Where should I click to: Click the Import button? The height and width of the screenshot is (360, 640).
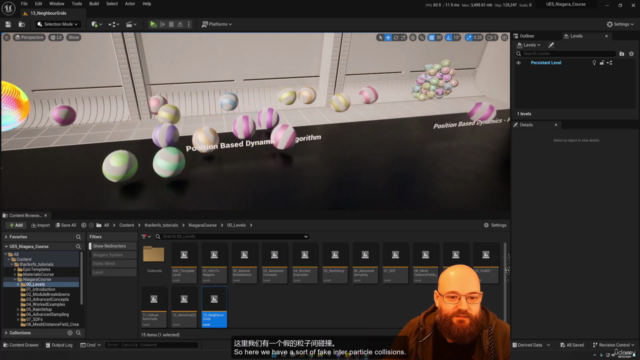point(40,225)
